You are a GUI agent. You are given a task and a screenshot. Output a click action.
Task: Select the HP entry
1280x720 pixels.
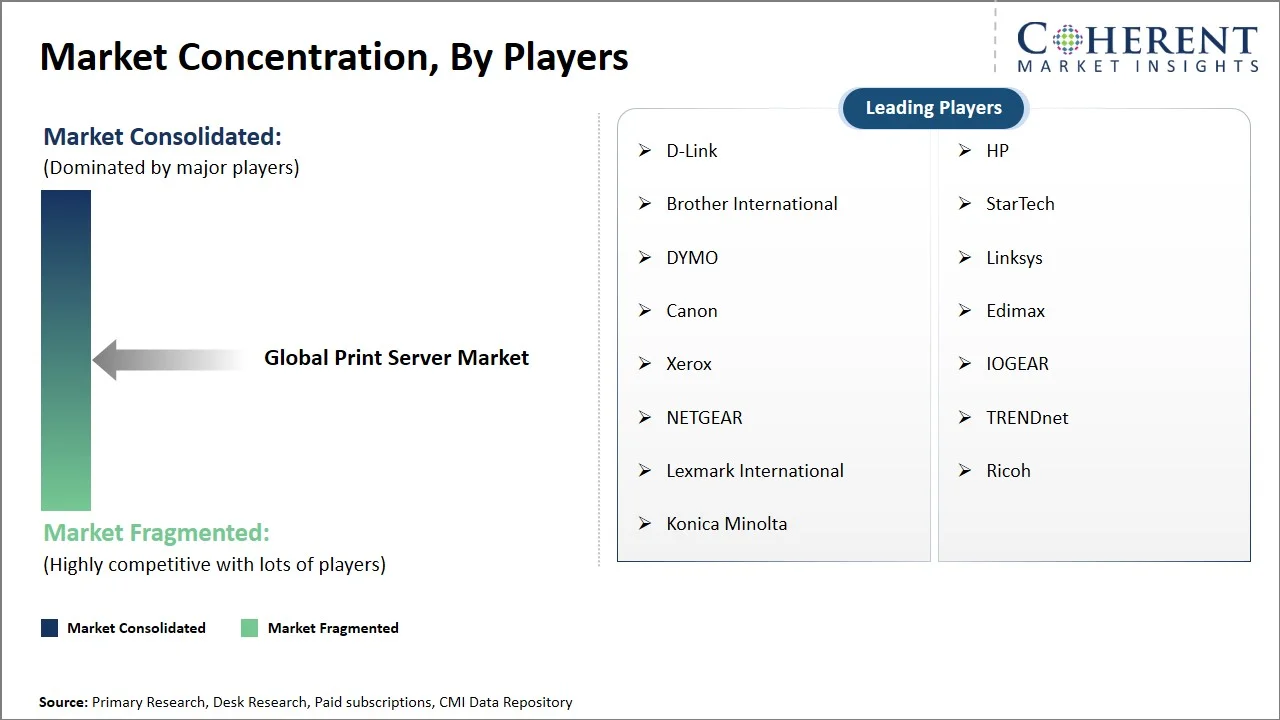tap(997, 151)
